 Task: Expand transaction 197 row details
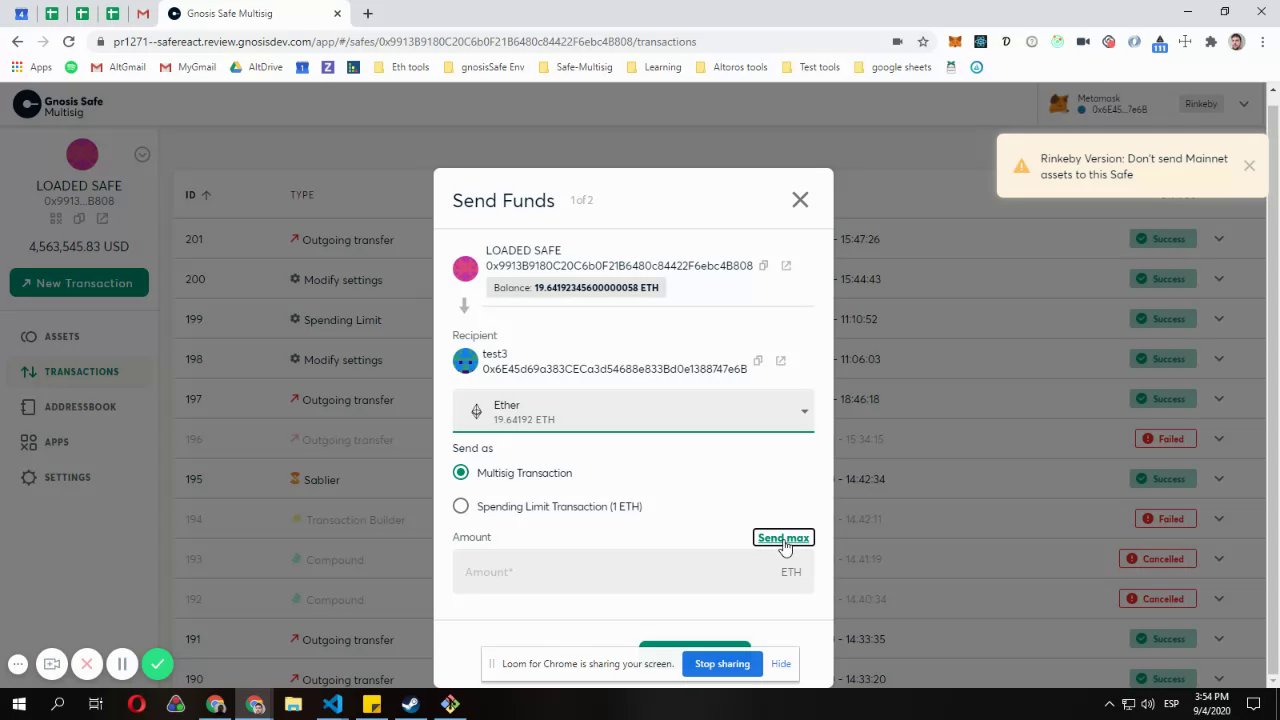[1219, 399]
